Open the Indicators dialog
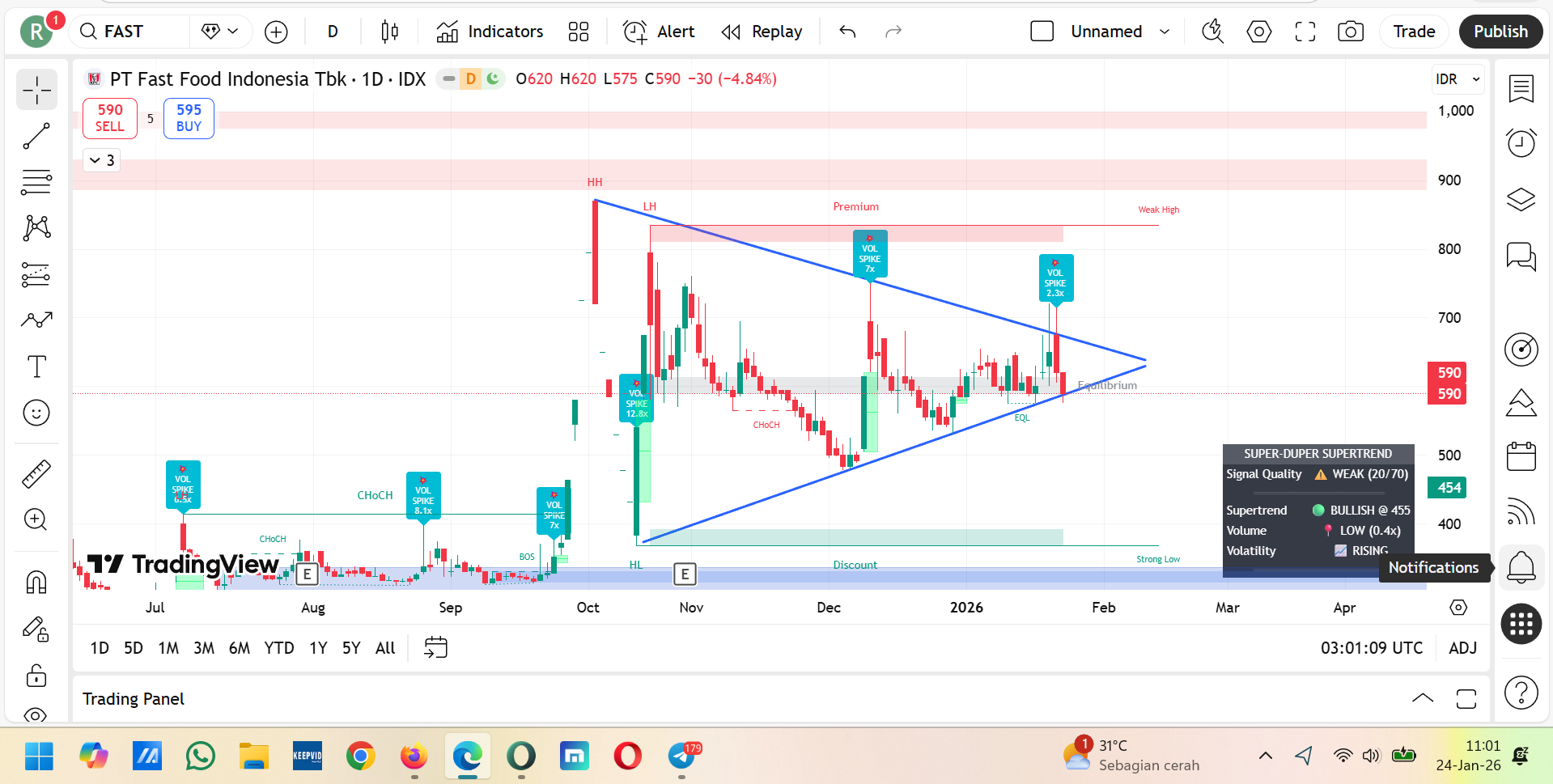This screenshot has height=784, width=1553. pos(490,32)
